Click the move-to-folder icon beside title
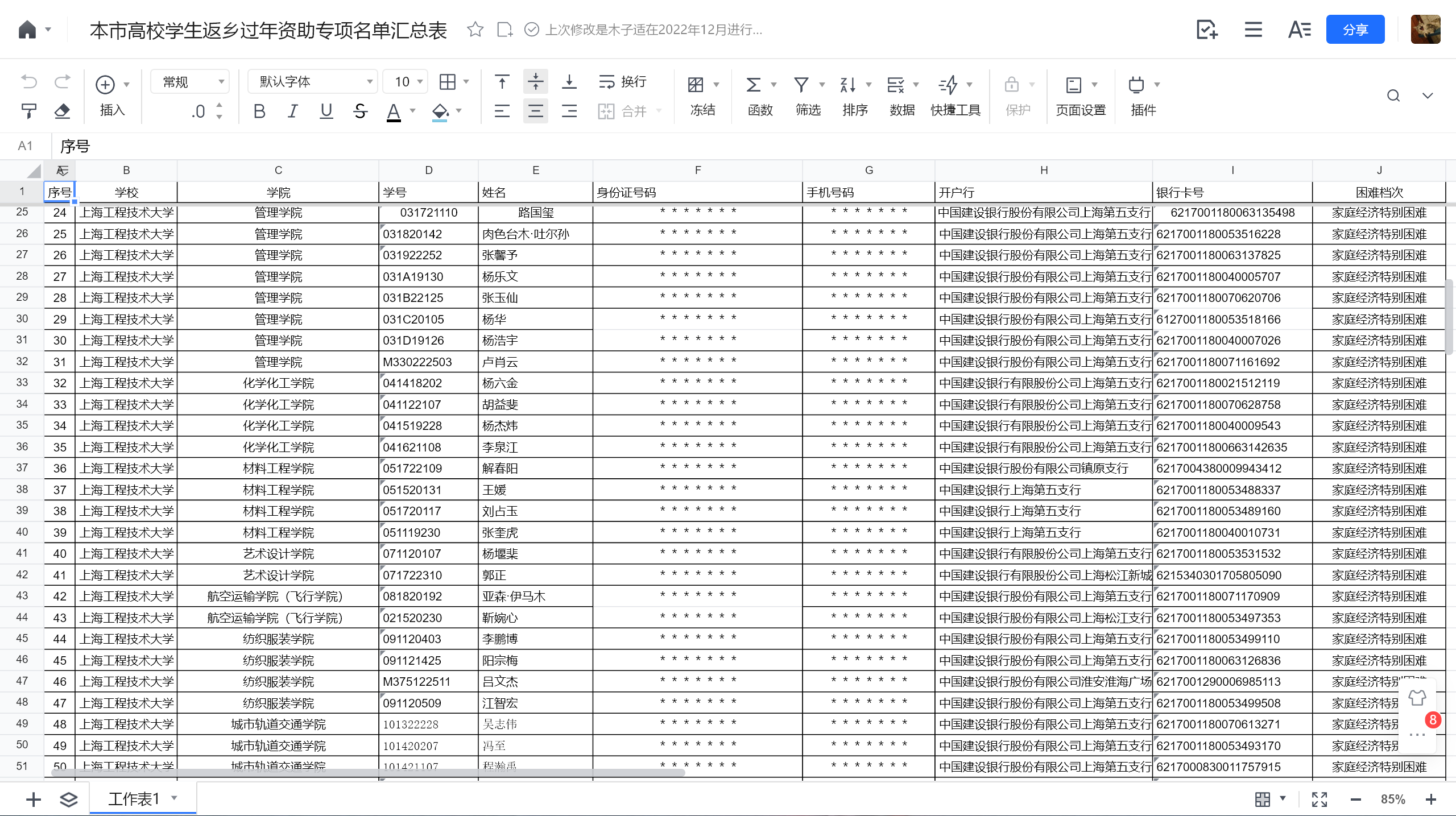This screenshot has width=1456, height=816. click(504, 29)
